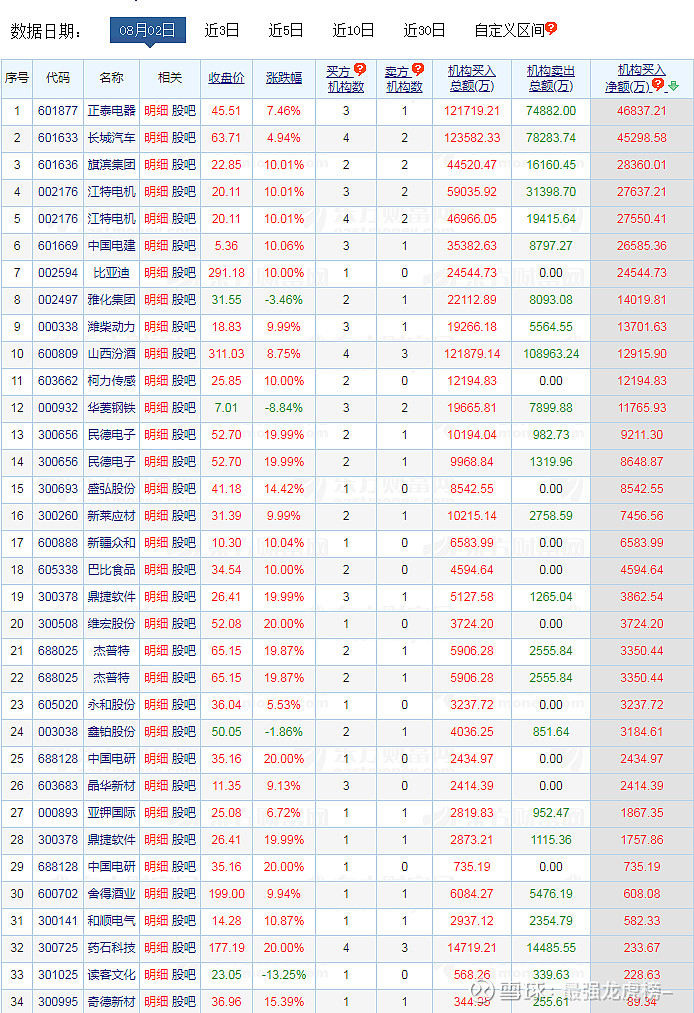Viewport: 694px width, 1013px height.
Task: Open stock code 601877
Action: click(58, 111)
